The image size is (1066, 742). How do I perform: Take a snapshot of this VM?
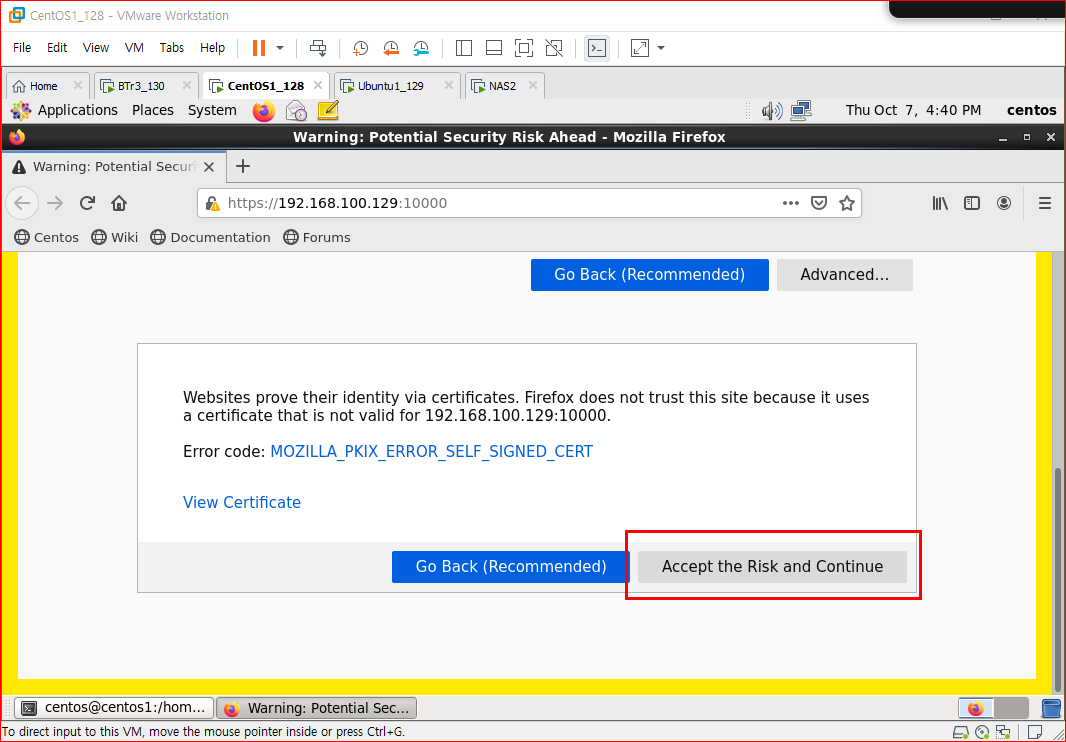click(x=360, y=48)
